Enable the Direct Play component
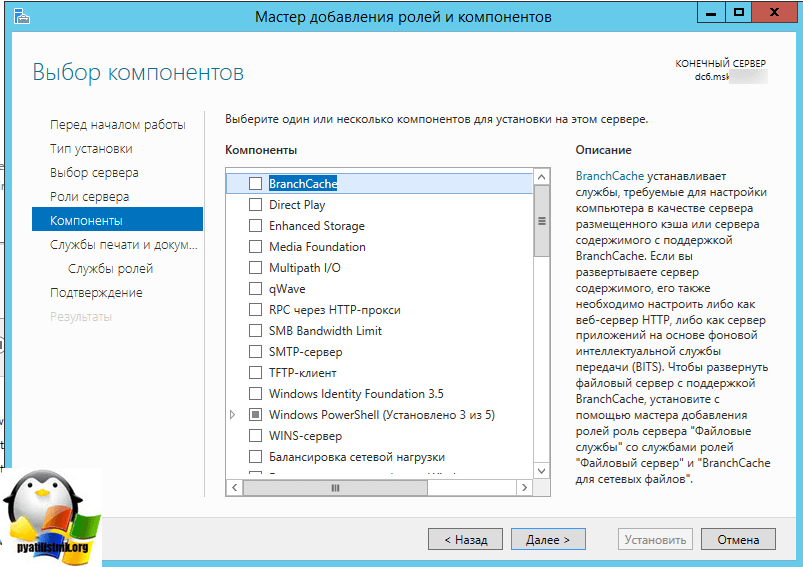The height and width of the screenshot is (567, 803). [x=256, y=205]
